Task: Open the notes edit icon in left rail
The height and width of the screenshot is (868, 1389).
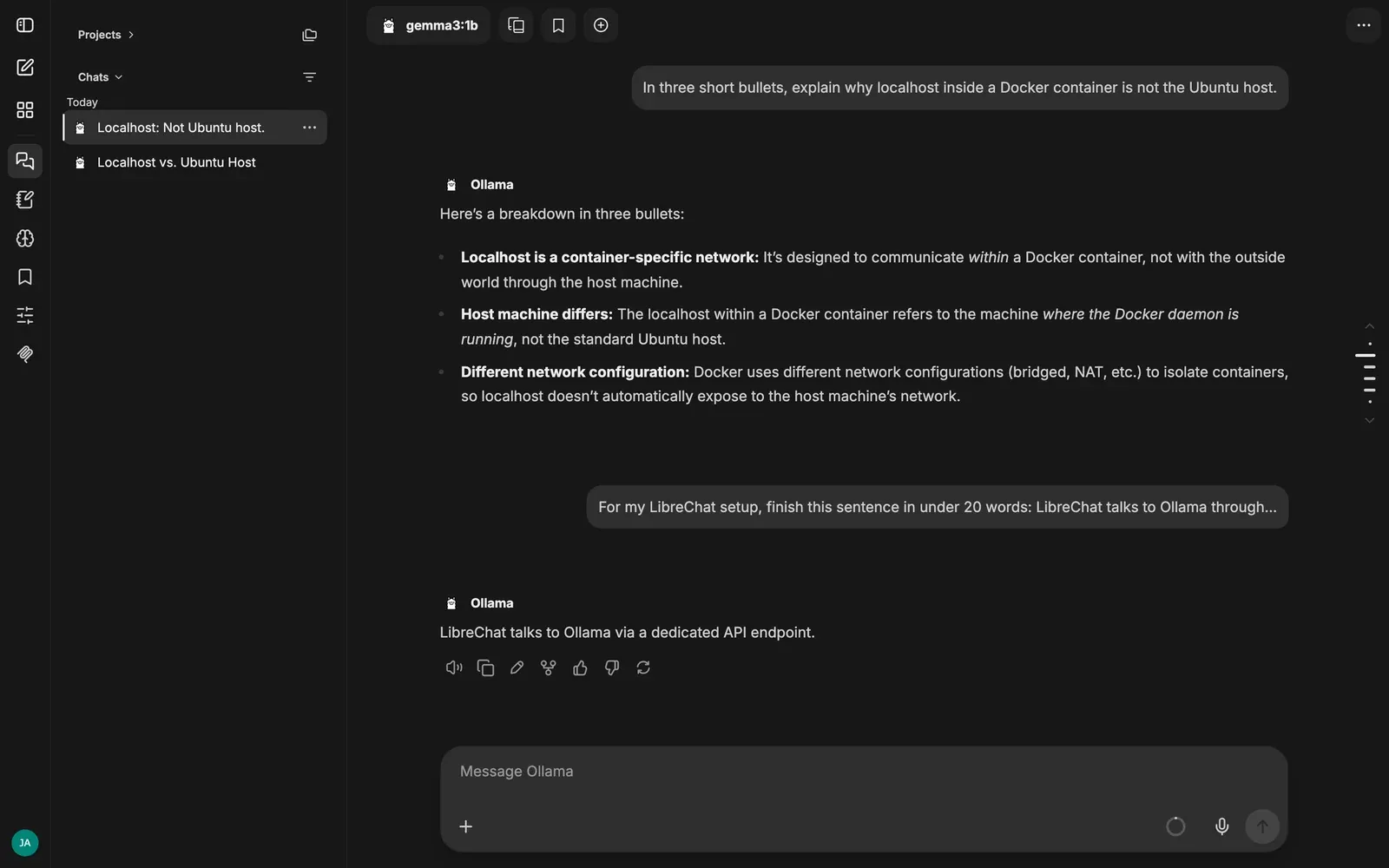Action: (25, 200)
